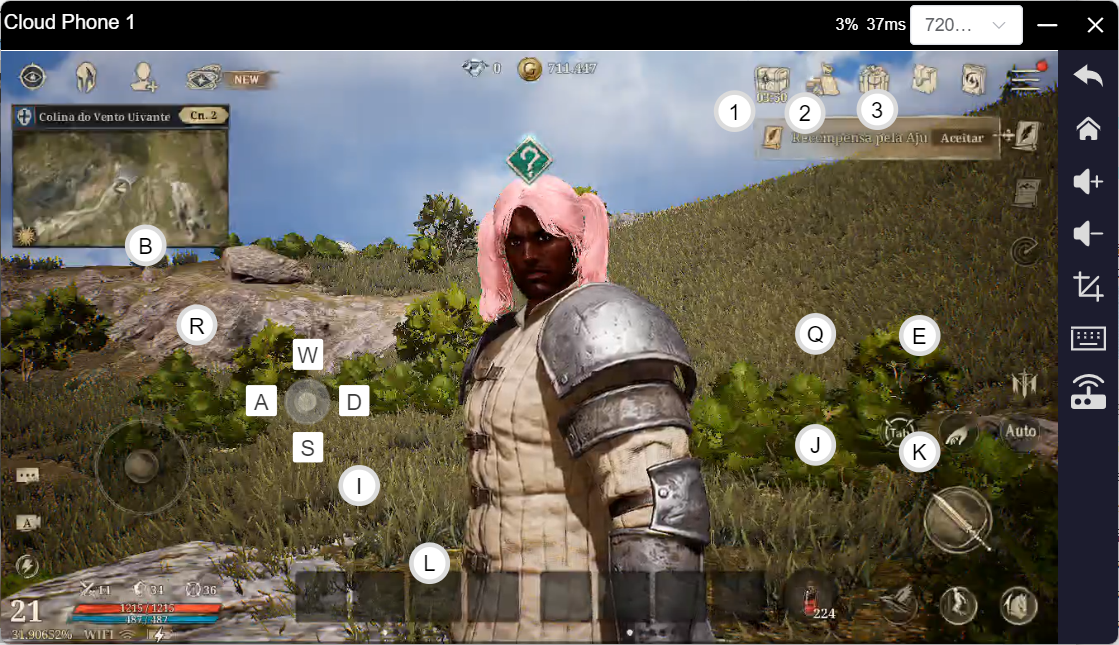The height and width of the screenshot is (645, 1119).
Task: Click the Recompensa pela Aju quest text
Action: coord(859,138)
